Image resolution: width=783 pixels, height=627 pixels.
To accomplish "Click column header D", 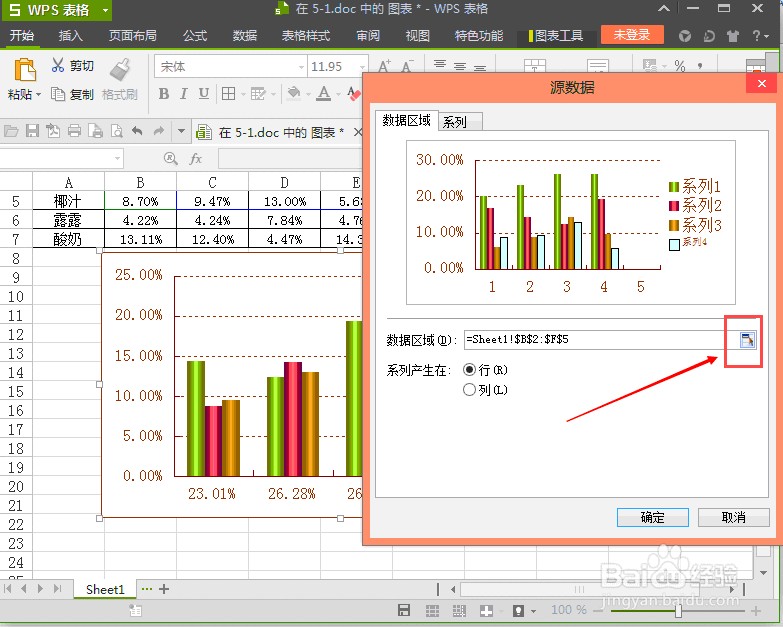I will click(x=284, y=182).
